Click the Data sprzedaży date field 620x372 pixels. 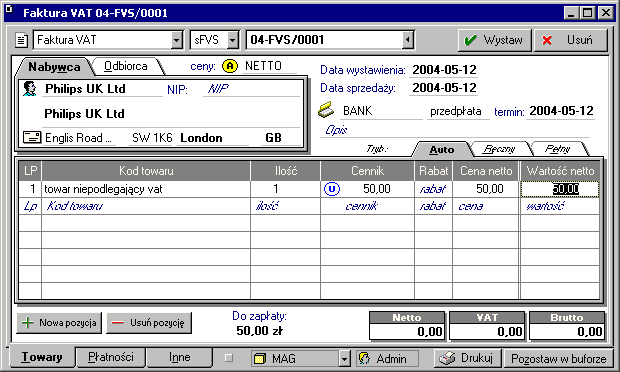[444, 88]
